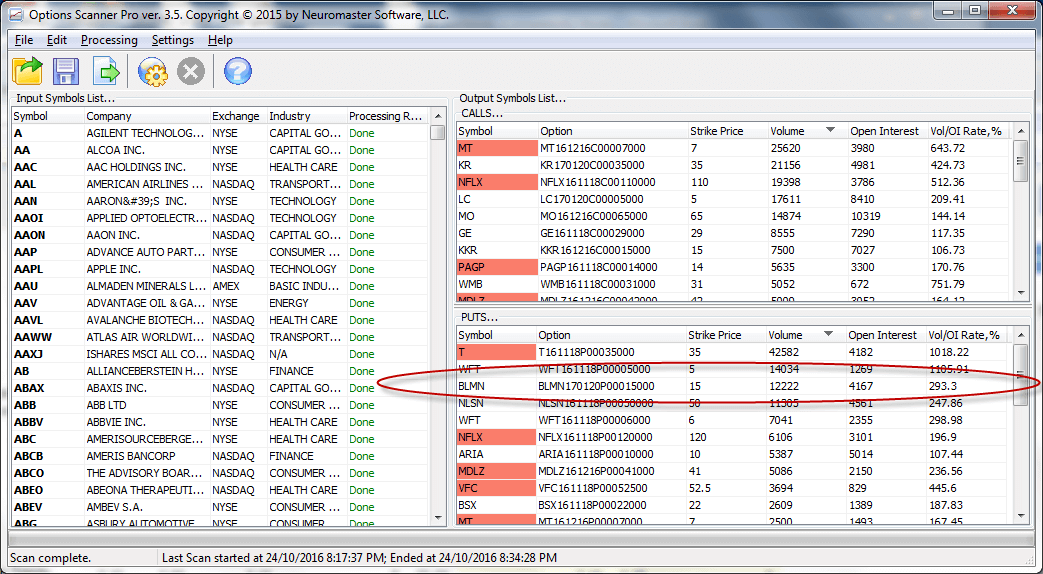
Task: Select the MT call option row
Action: tap(734, 148)
